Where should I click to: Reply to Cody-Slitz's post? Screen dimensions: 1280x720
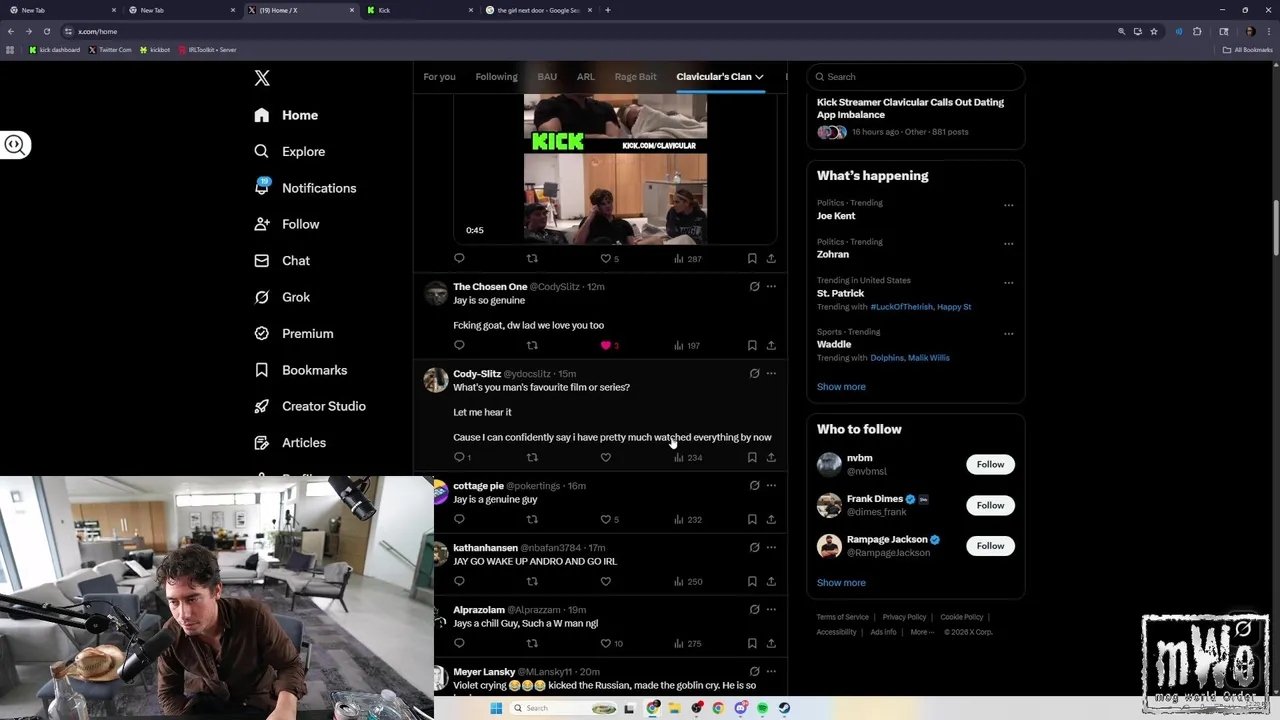pyautogui.click(x=459, y=457)
